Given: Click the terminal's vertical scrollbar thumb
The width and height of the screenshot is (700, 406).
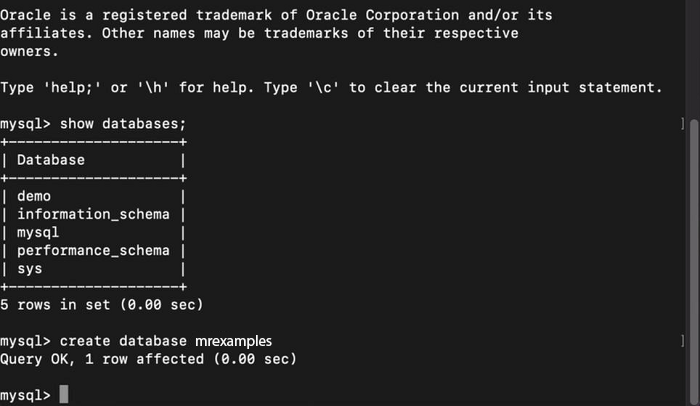Looking at the screenshot, I should coord(694,264).
